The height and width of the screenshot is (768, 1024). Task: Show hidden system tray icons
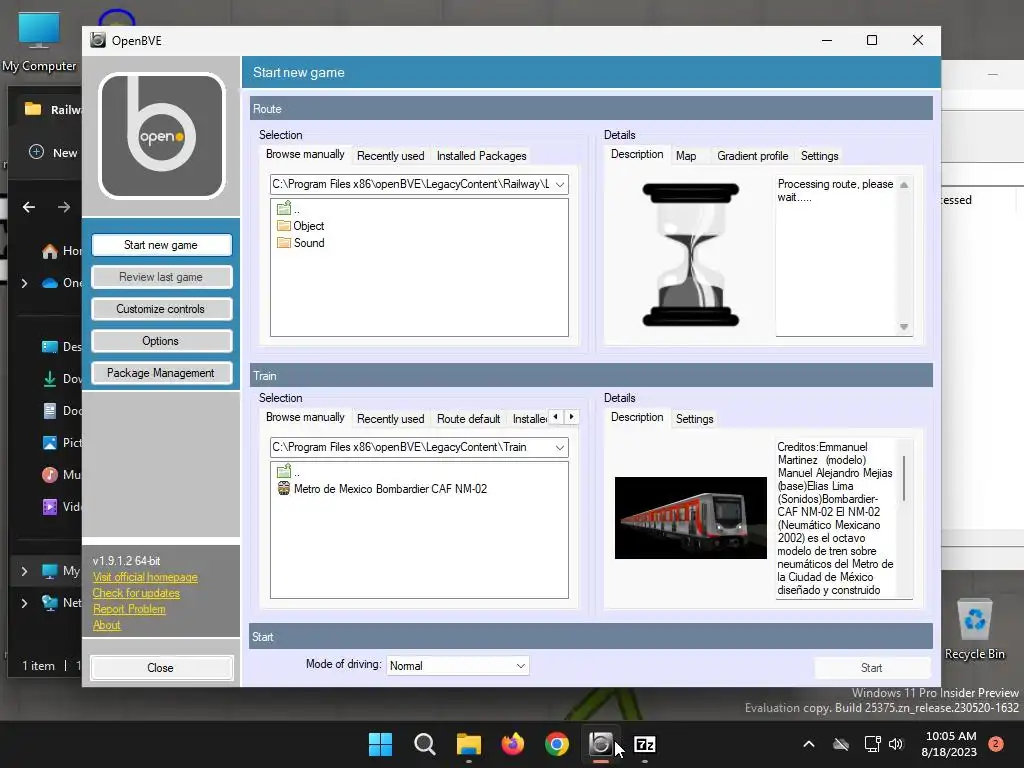(808, 744)
